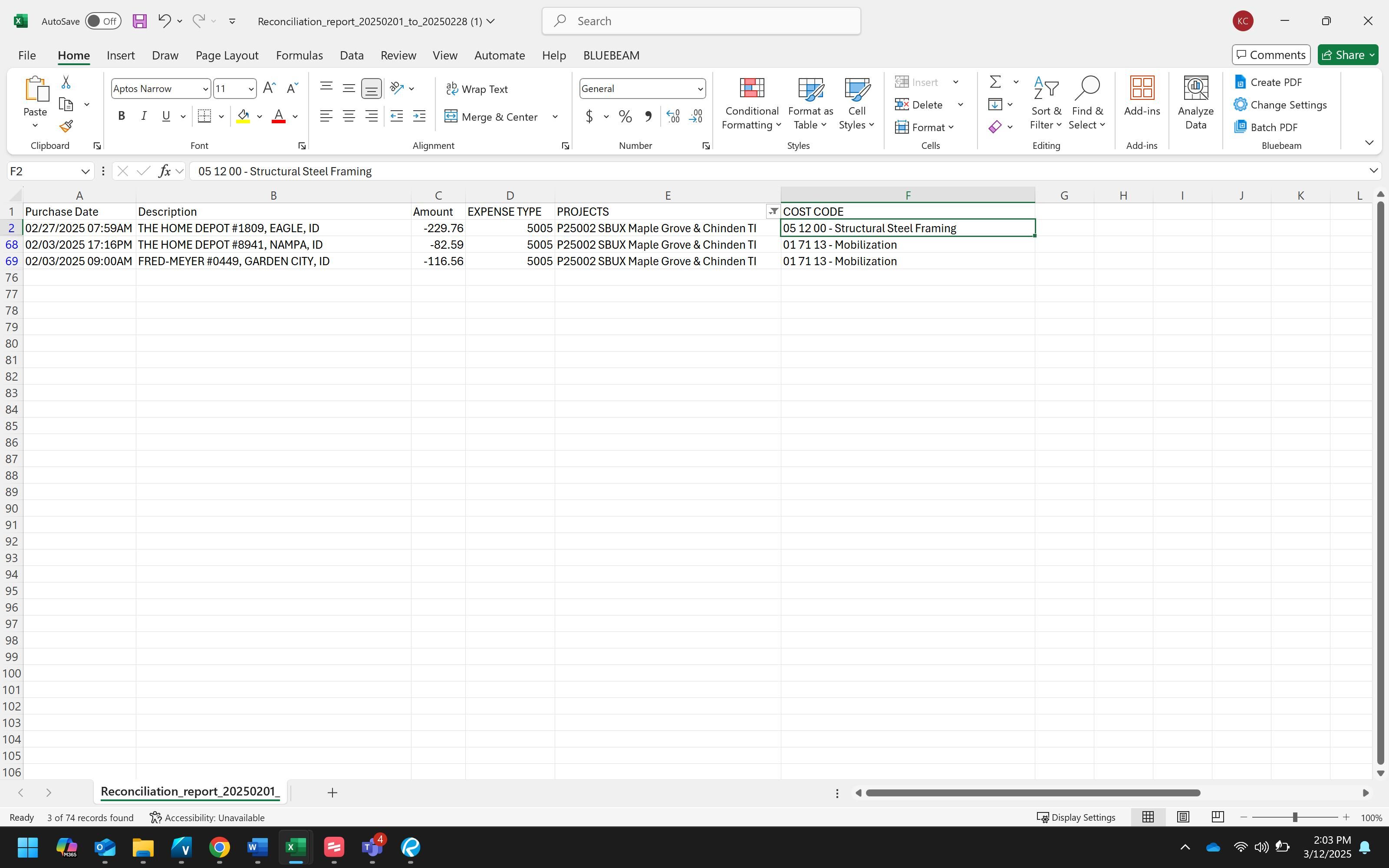Click the Save floppy disk icon

pos(139,21)
